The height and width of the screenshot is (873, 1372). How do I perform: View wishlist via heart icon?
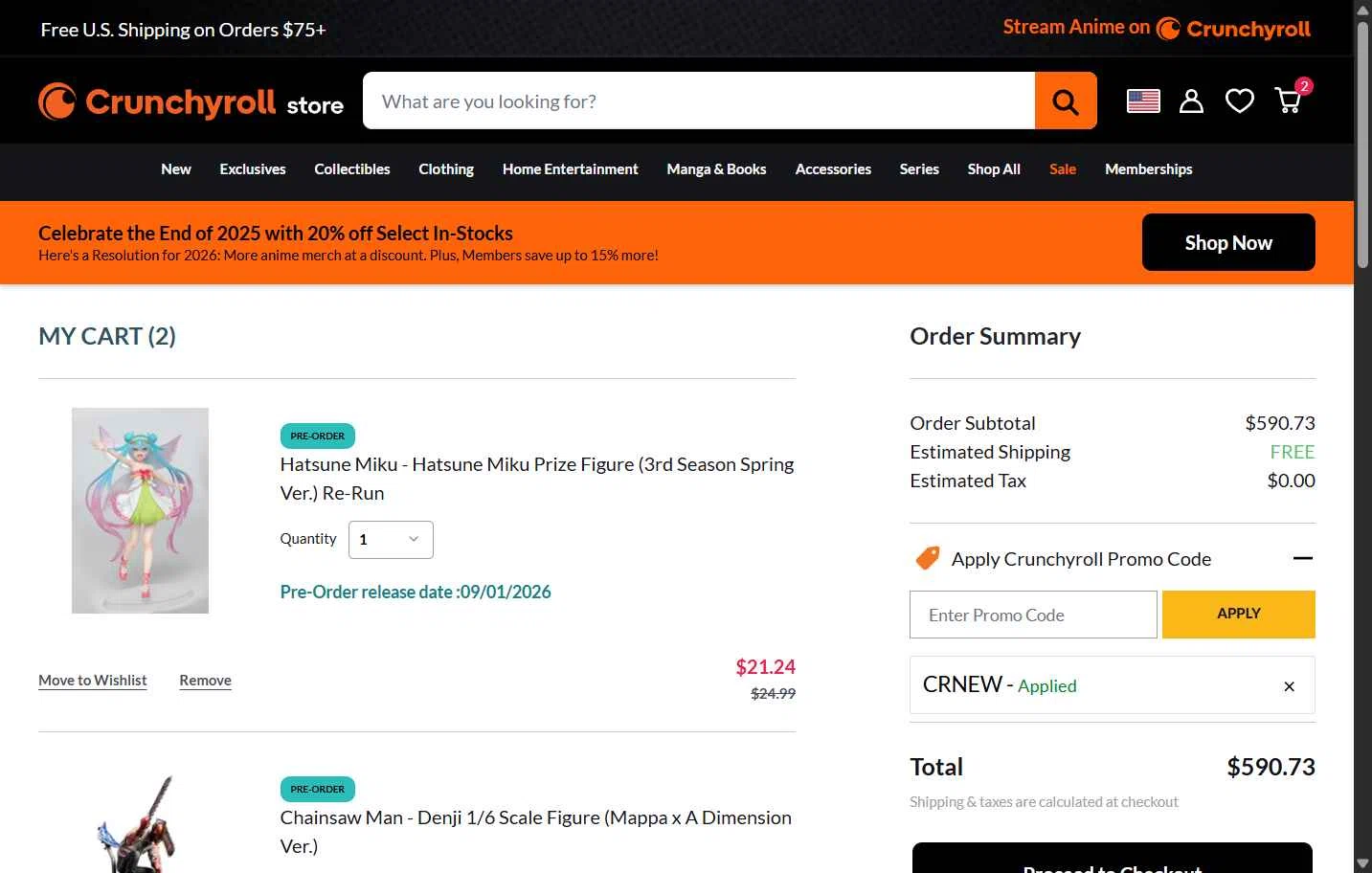(1240, 101)
